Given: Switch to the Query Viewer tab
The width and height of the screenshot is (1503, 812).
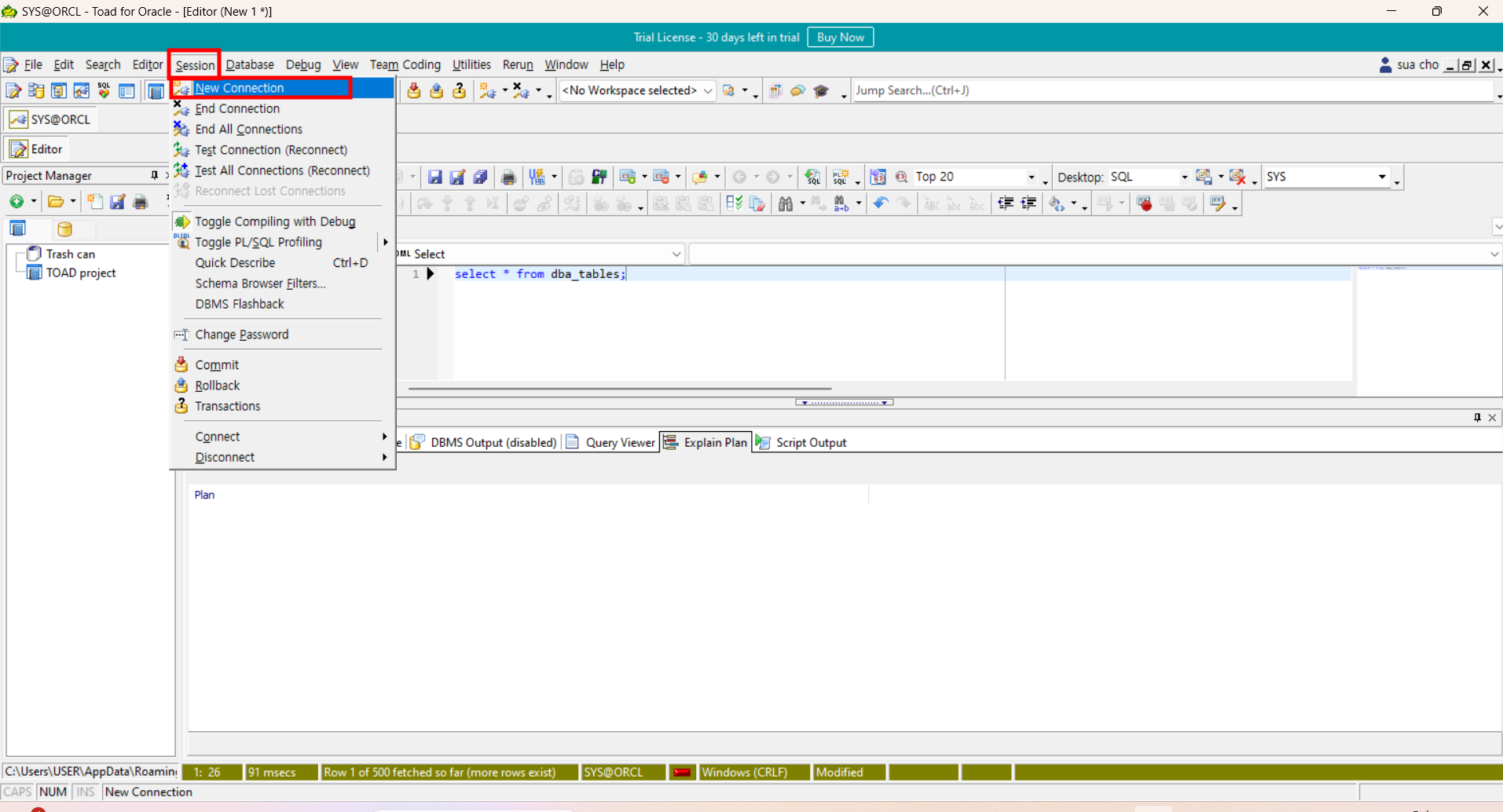Looking at the screenshot, I should tap(610, 442).
